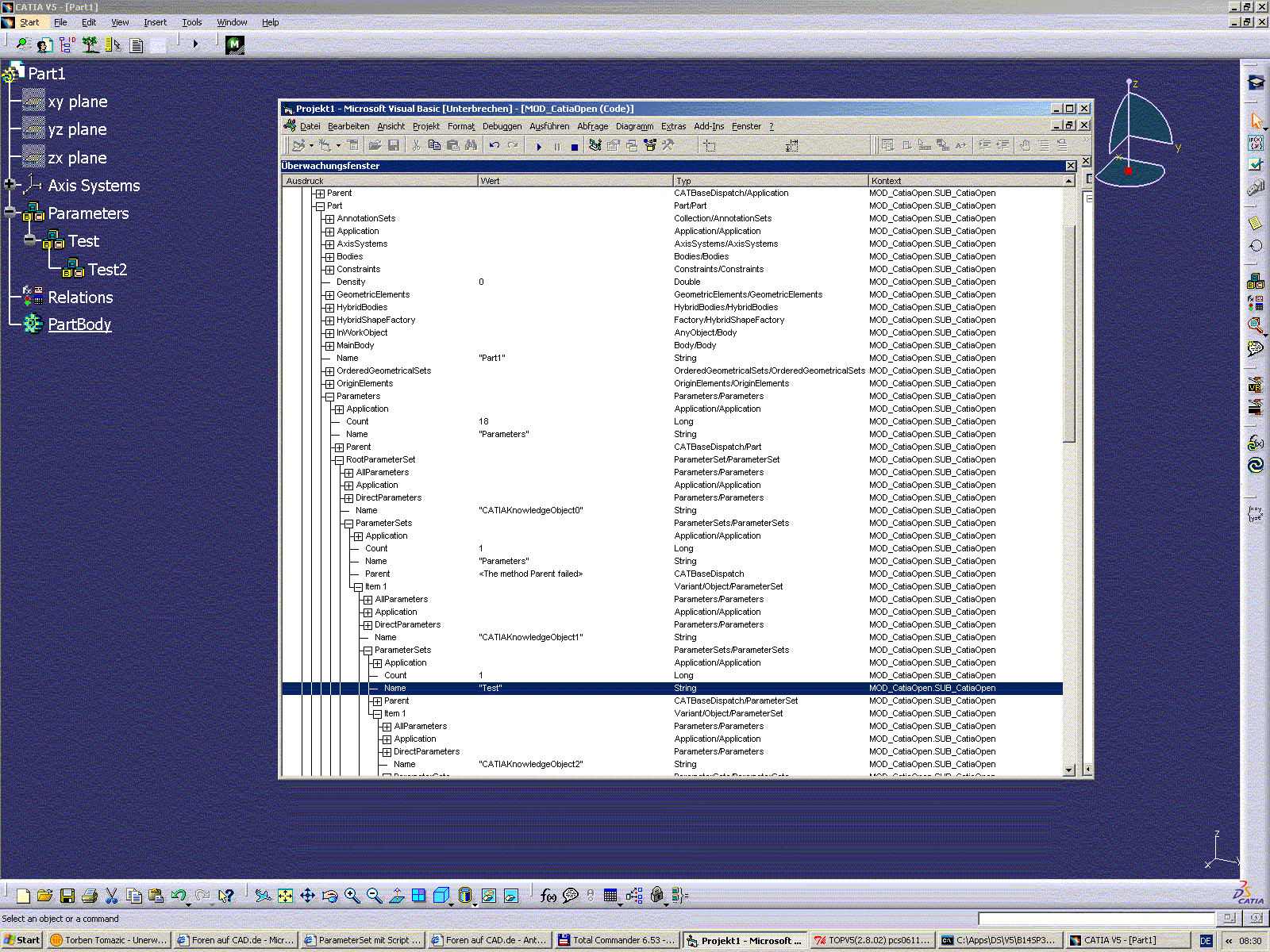This screenshot has height=952, width=1270.
Task: Click the Open file icon in CATIA toolbar
Action: click(45, 896)
